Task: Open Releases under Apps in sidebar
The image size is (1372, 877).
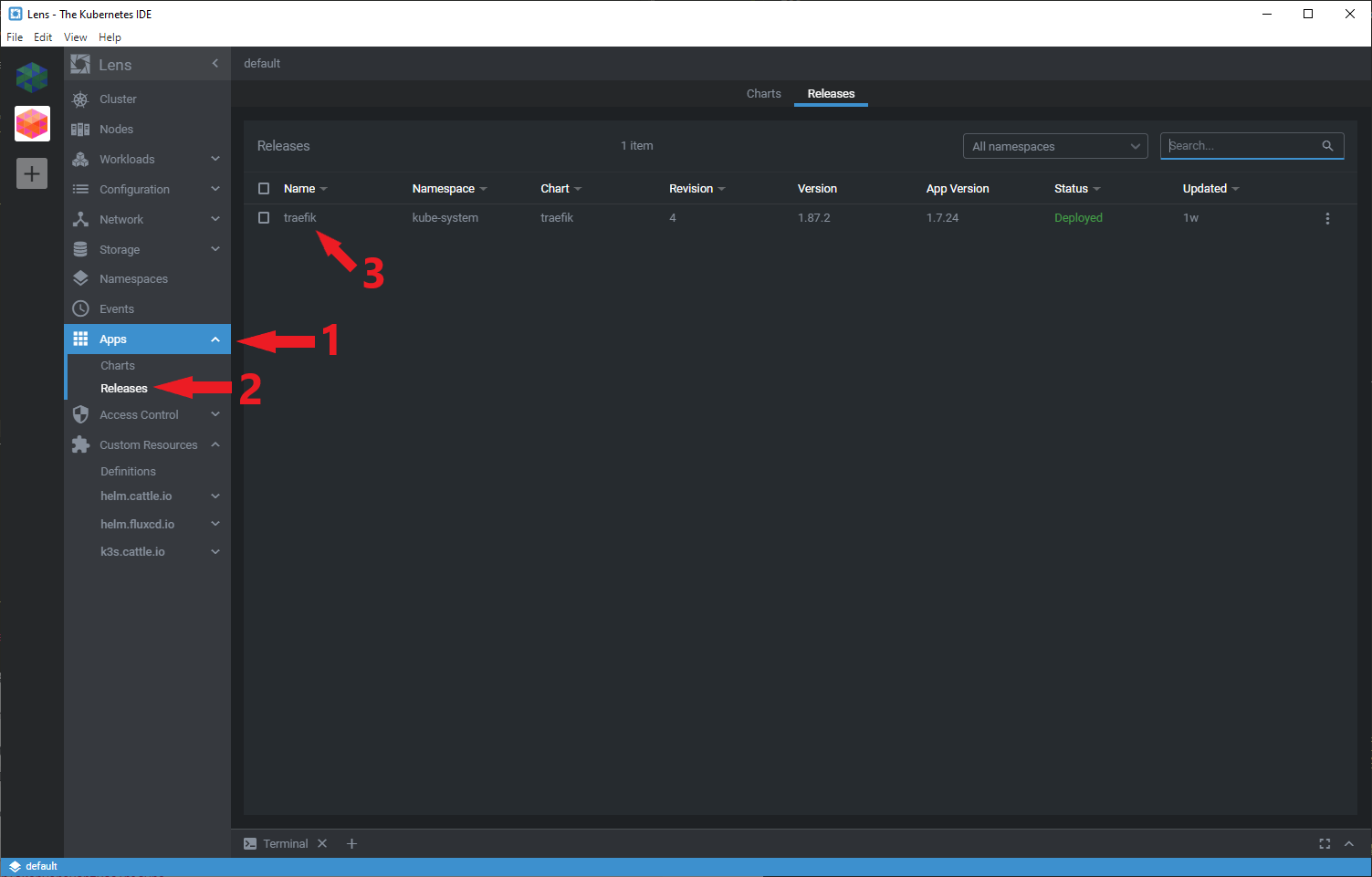Action: (124, 389)
